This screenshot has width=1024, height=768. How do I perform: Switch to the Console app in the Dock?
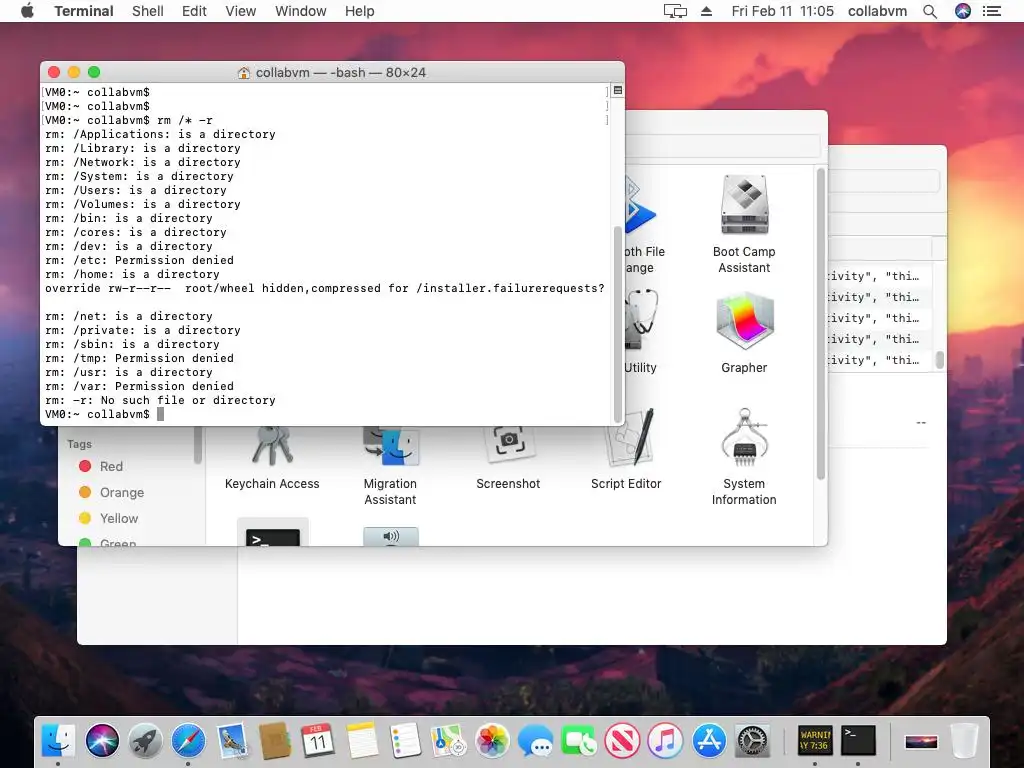(x=815, y=741)
